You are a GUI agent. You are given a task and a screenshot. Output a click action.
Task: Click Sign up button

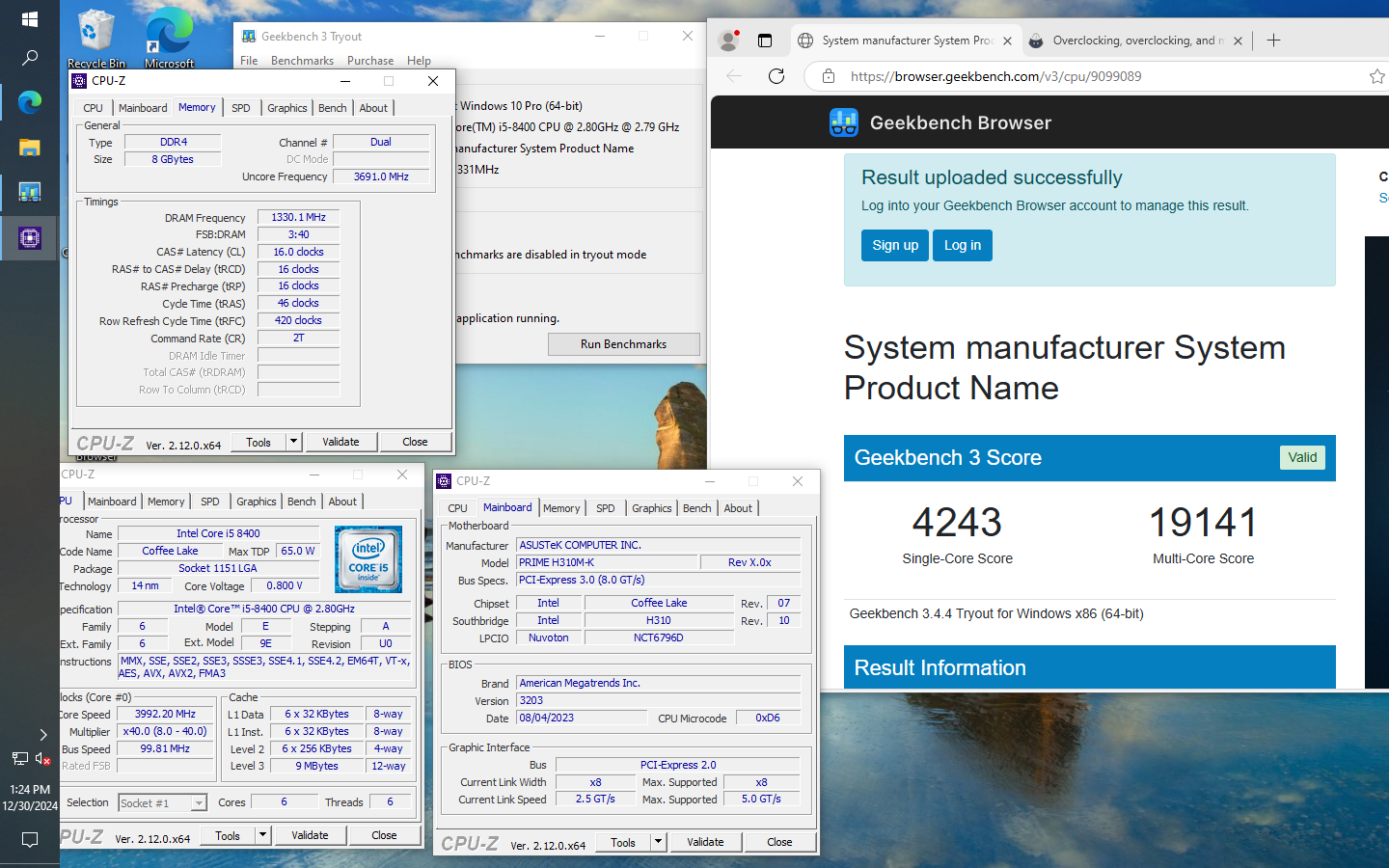coord(895,245)
